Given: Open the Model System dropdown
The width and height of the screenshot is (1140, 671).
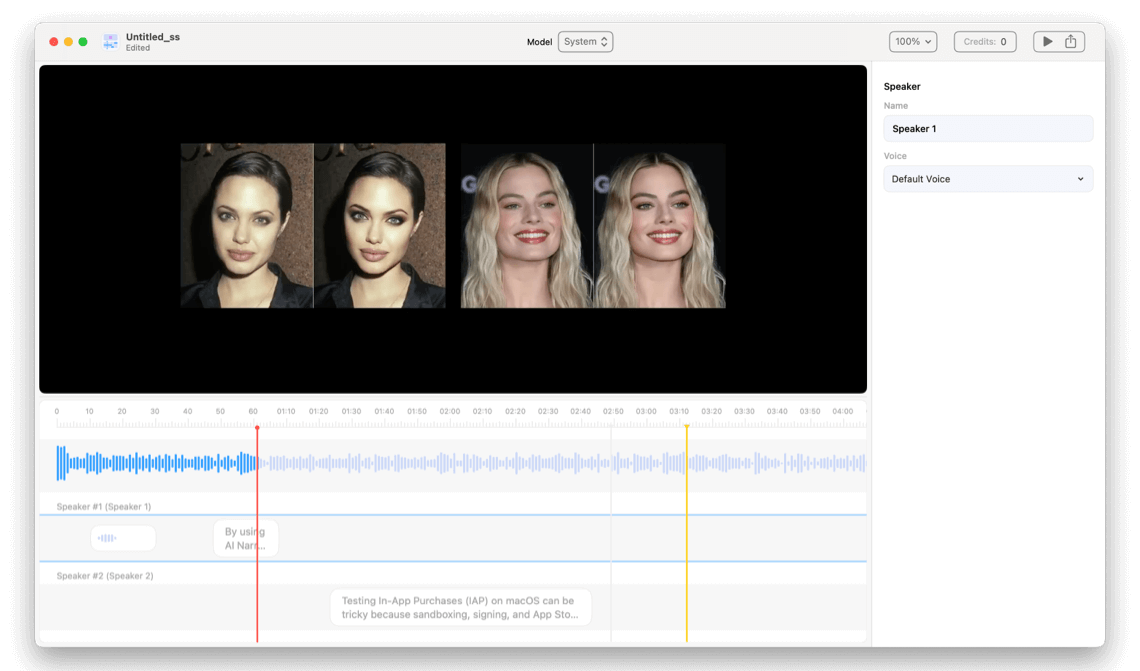Looking at the screenshot, I should 585,42.
